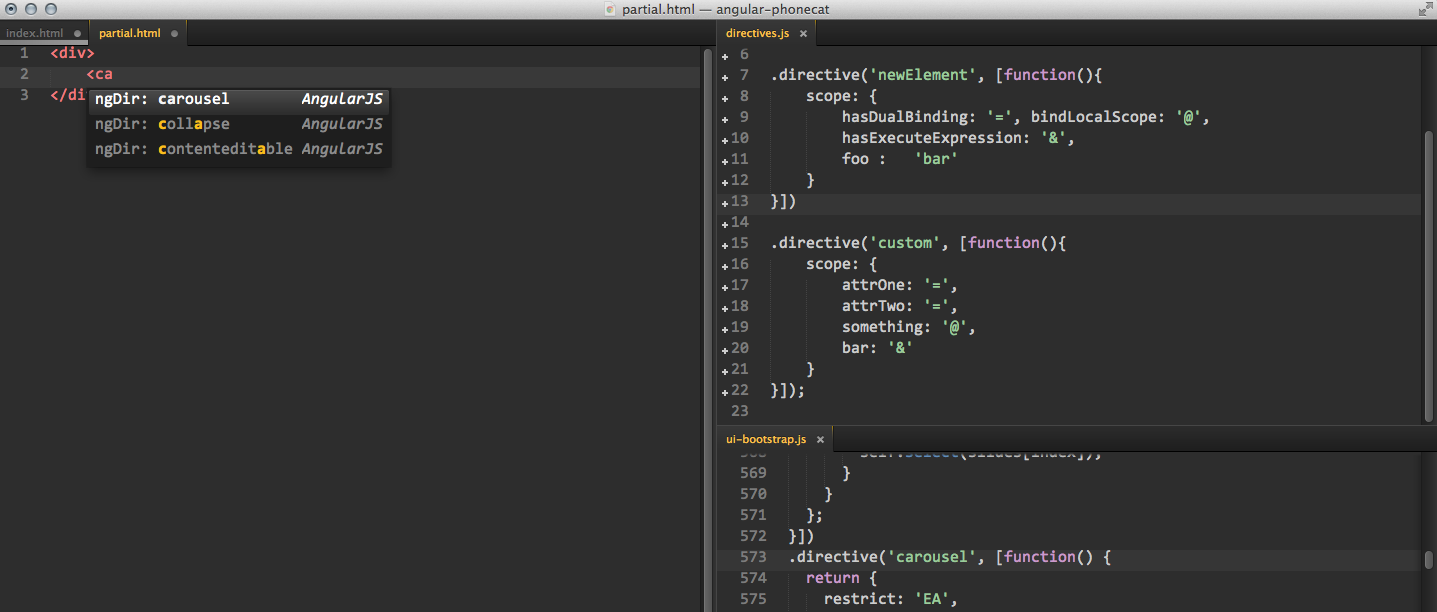Image resolution: width=1437 pixels, height=612 pixels.
Task: Click the plus gutter mark on line 11
Action: coord(725,162)
